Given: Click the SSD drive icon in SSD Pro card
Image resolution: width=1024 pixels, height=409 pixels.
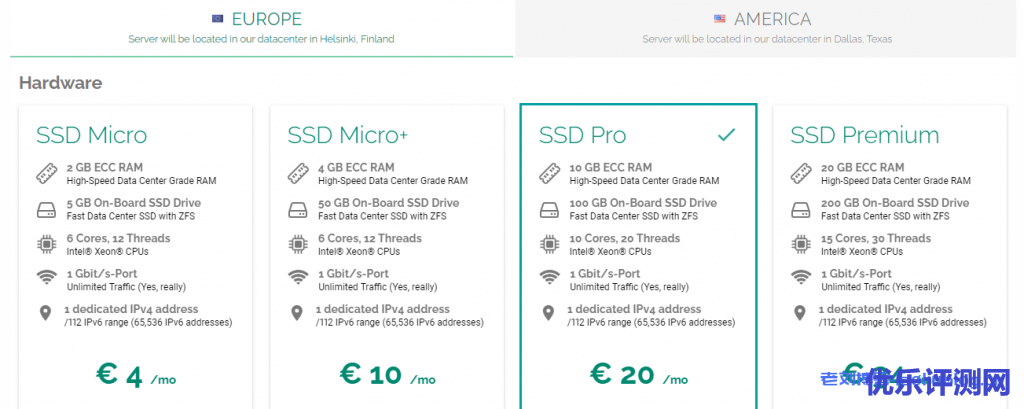Looking at the screenshot, I should pyautogui.click(x=548, y=210).
